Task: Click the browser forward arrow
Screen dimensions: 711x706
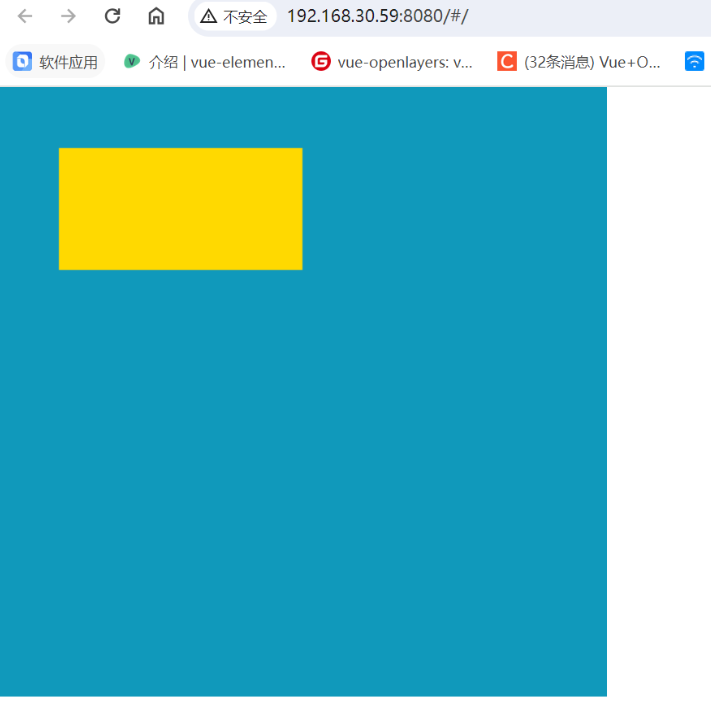Action: click(68, 16)
